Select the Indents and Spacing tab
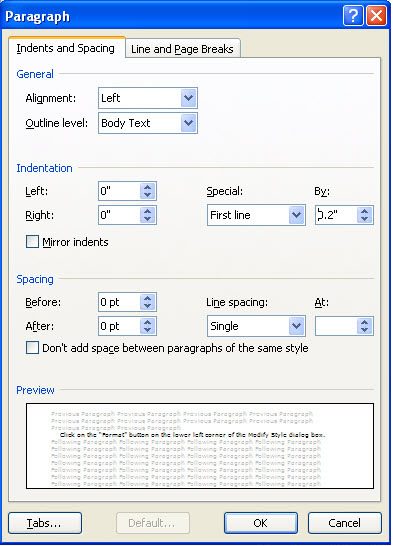 tap(66, 48)
